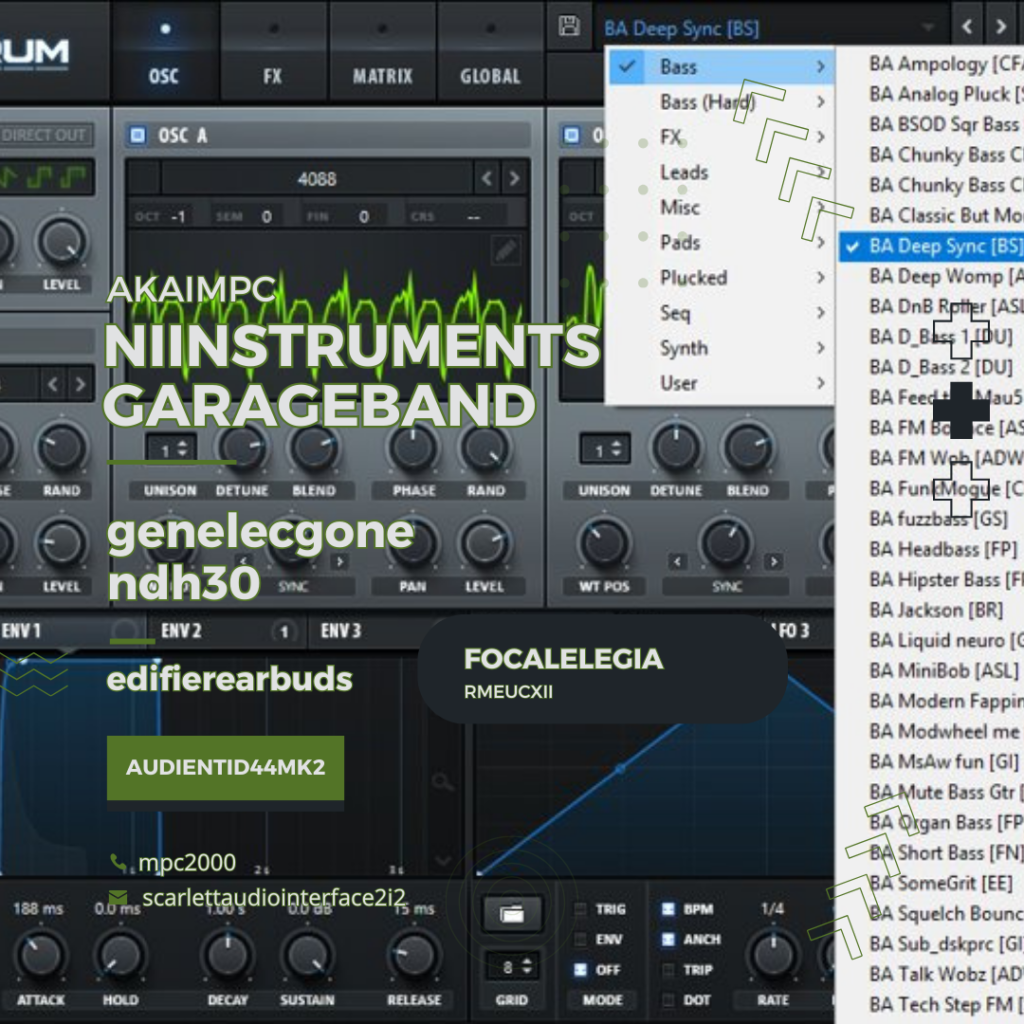Select previous wavetable in OSC A

[x=487, y=178]
